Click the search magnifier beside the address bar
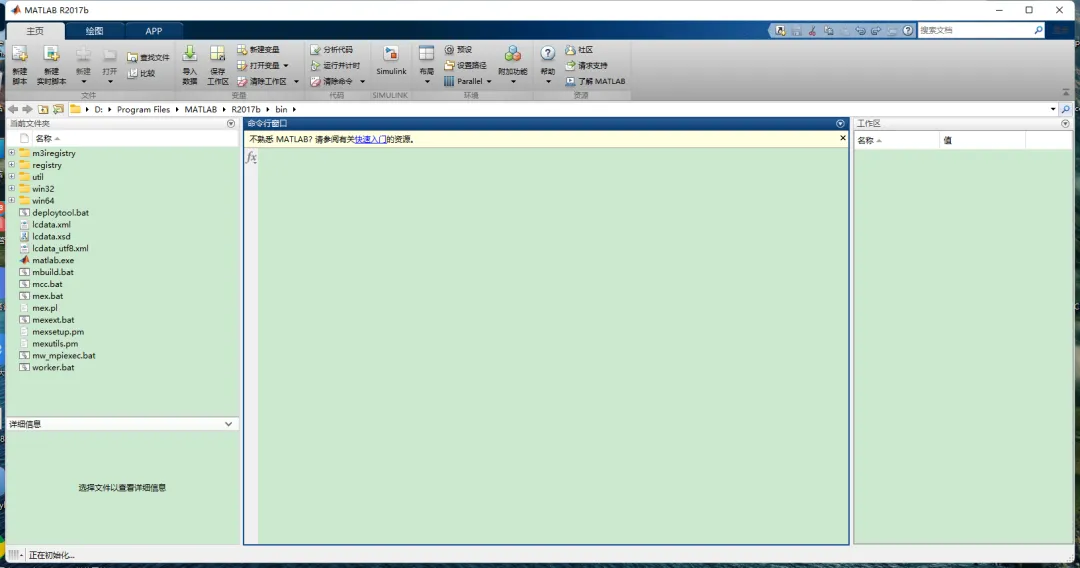Viewport: 1080px width, 568px height. click(1066, 109)
